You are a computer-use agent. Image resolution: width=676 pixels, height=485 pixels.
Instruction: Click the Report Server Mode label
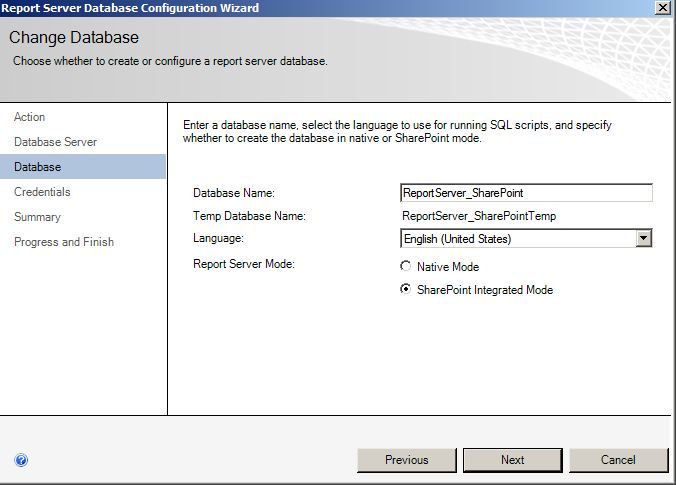pos(244,263)
